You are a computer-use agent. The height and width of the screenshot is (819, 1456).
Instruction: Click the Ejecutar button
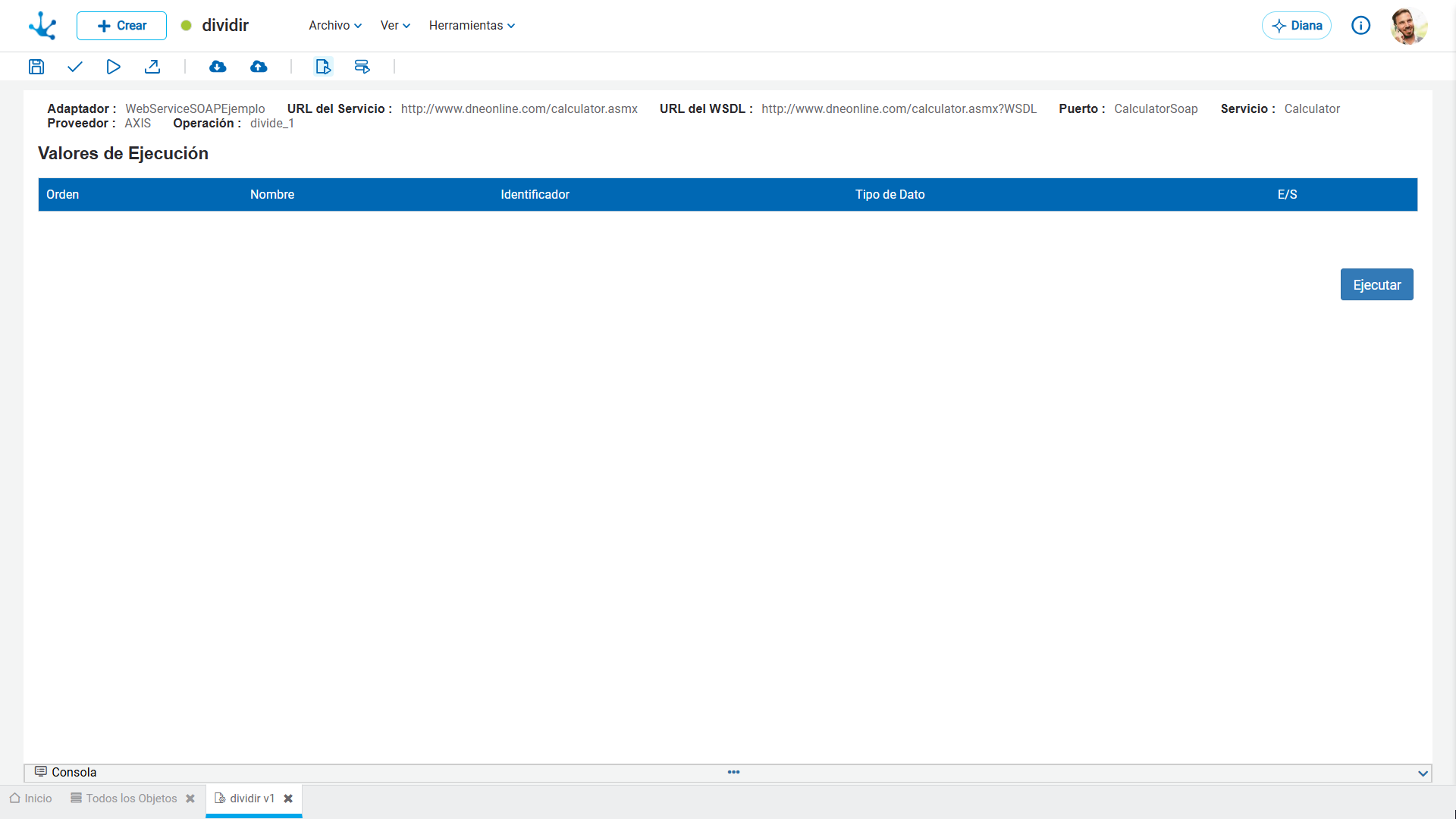point(1377,285)
